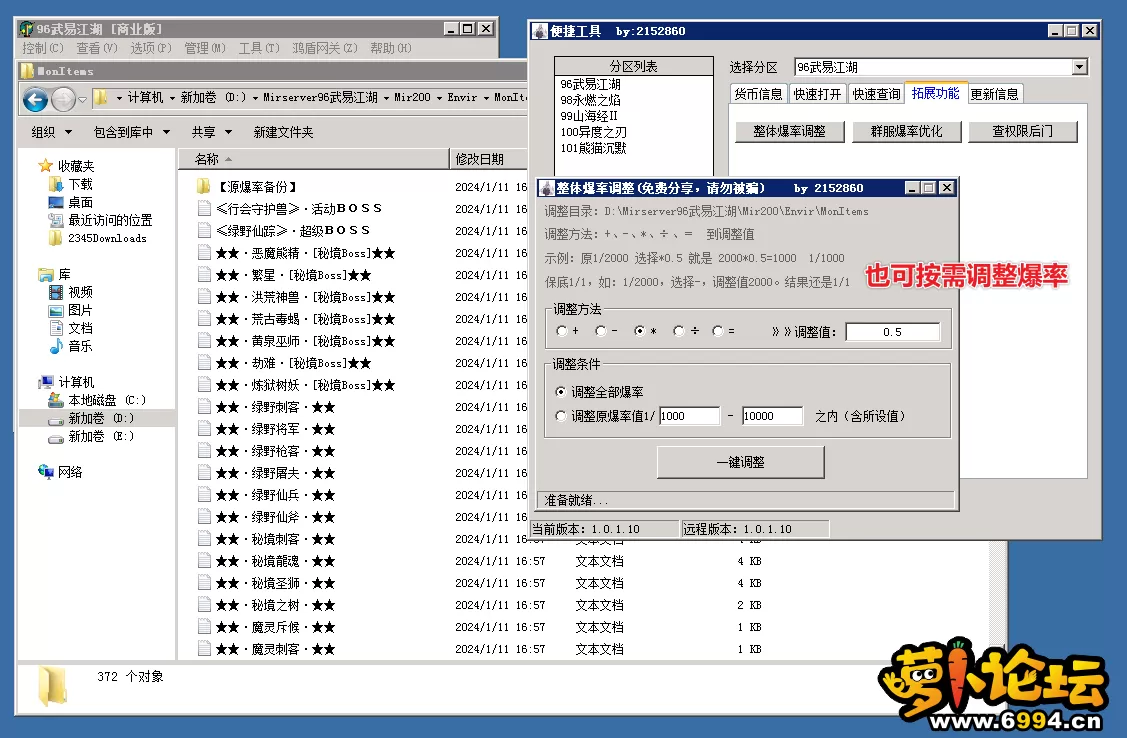This screenshot has height=738, width=1127.
Task: Select 100异度之刃 in 分区列表
Action: point(594,132)
